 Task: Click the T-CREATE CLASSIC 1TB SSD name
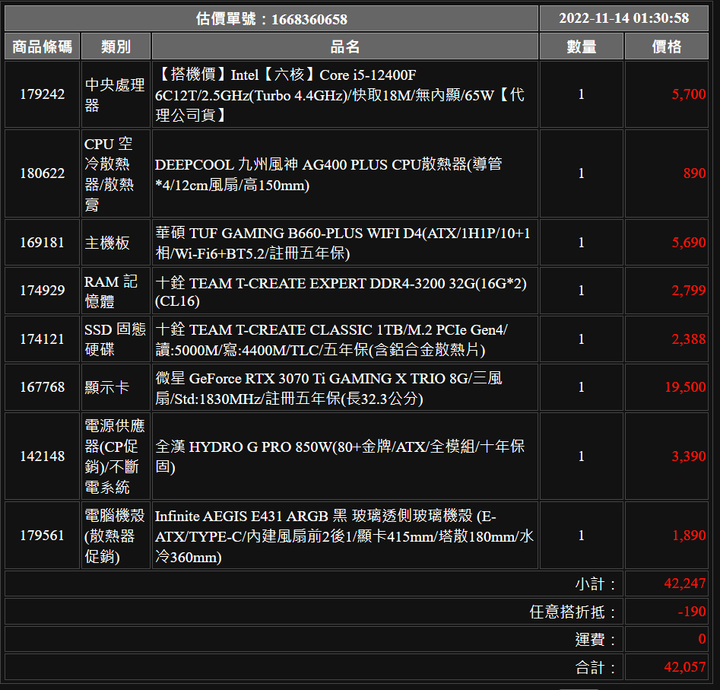pyautogui.click(x=331, y=340)
